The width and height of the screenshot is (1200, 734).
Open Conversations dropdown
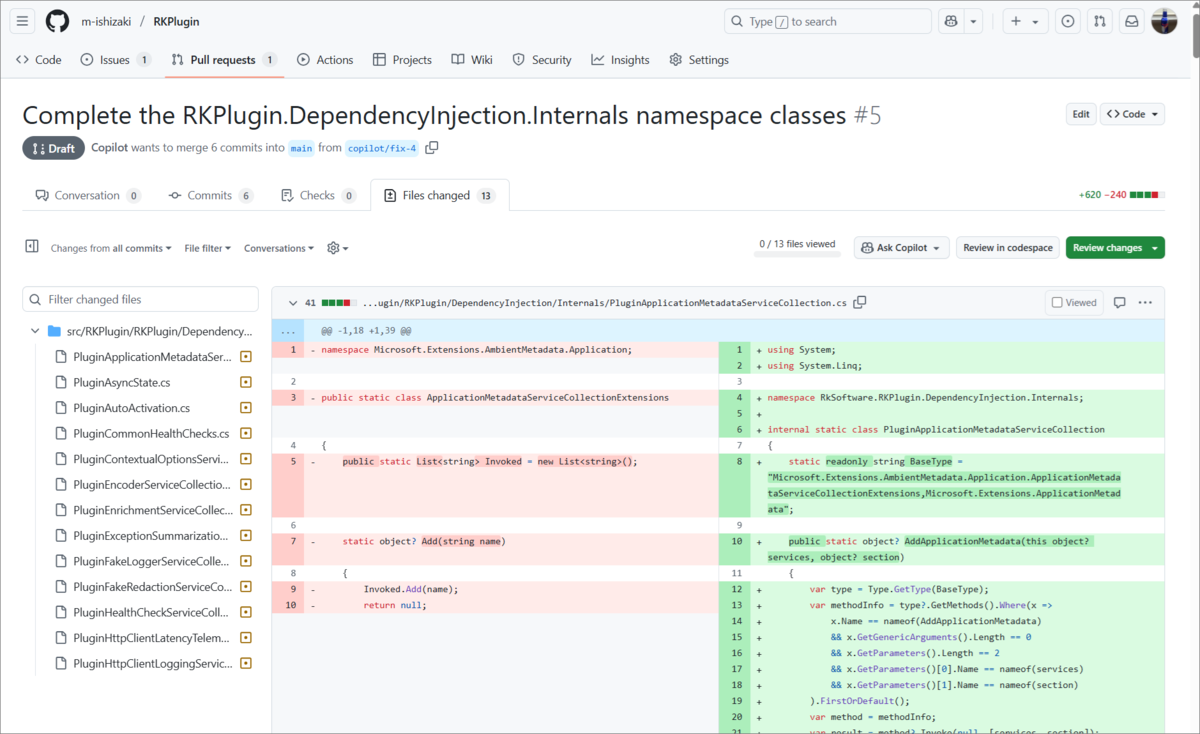[279, 248]
